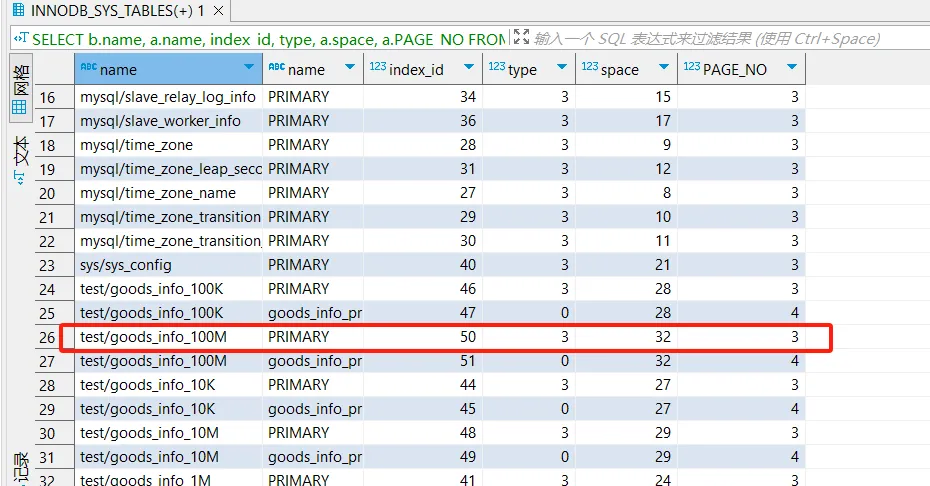Click test/goods_info_100M cell in row 27
The height and width of the screenshot is (486, 930).
click(x=168, y=361)
